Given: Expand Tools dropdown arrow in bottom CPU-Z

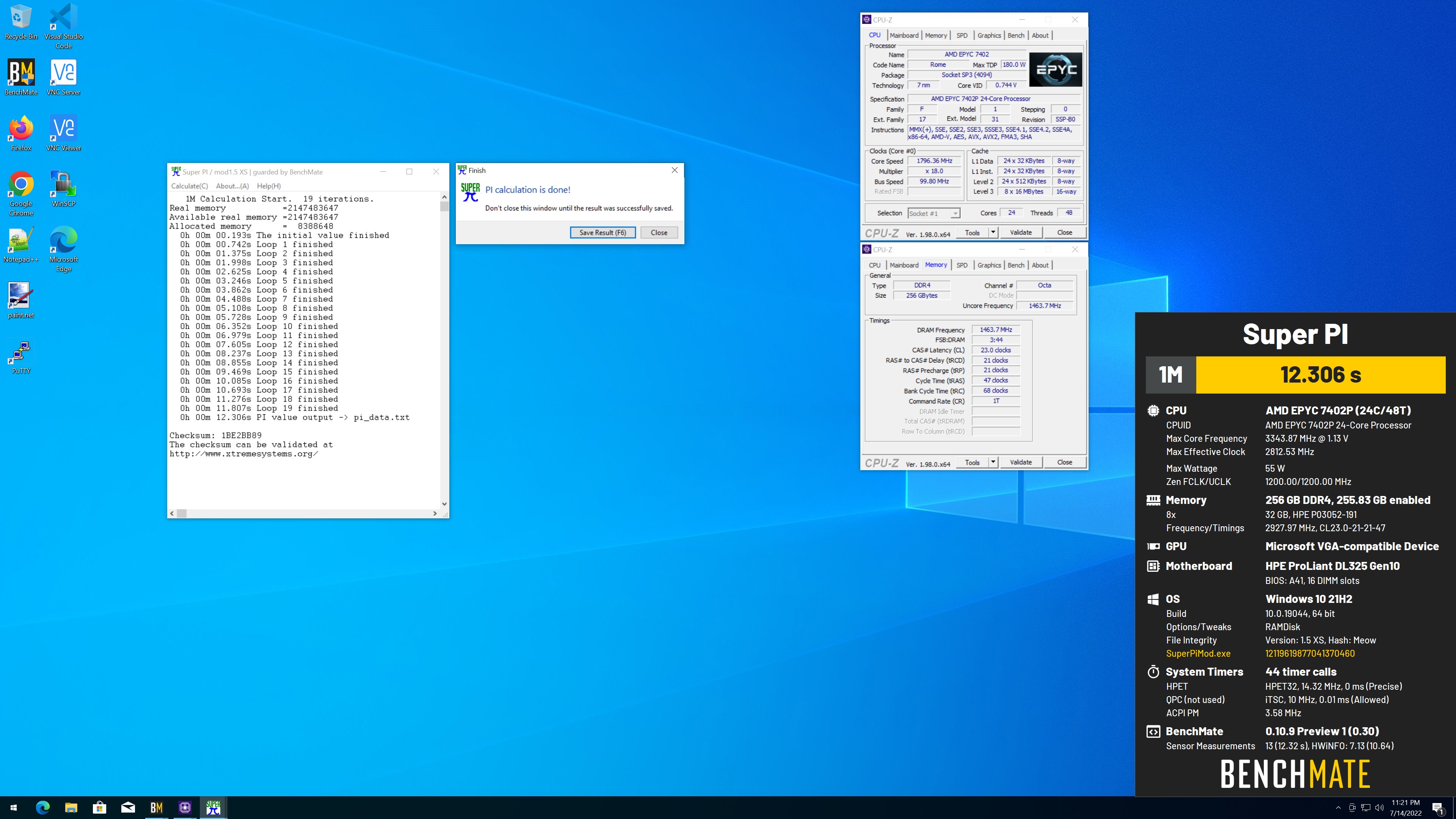Looking at the screenshot, I should (993, 462).
